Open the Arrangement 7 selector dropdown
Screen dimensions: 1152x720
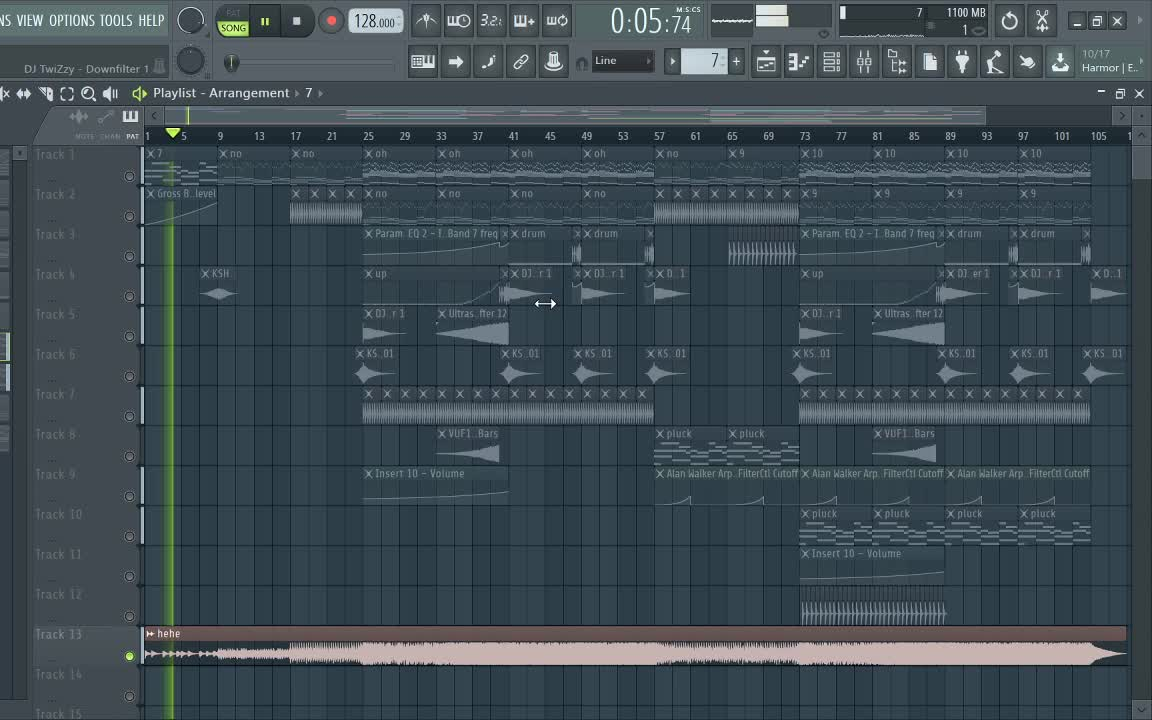308,93
